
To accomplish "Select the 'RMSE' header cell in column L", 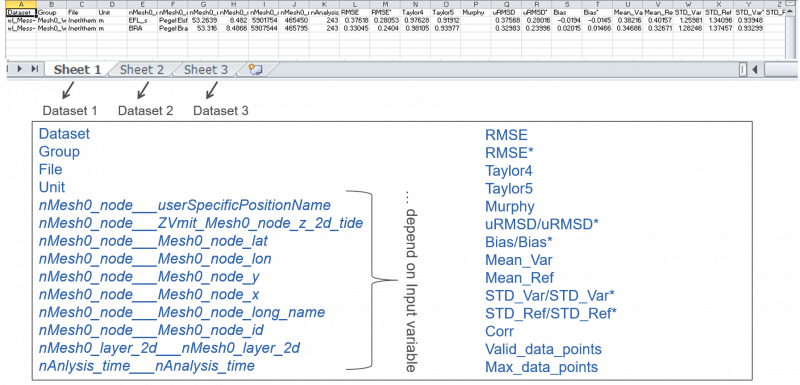I will tap(355, 11).
